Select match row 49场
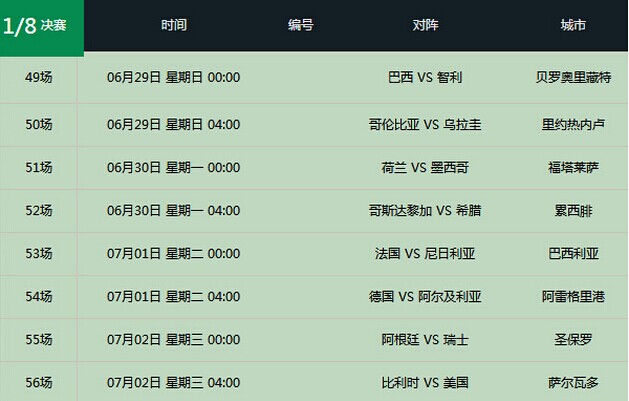 [x=39, y=75]
